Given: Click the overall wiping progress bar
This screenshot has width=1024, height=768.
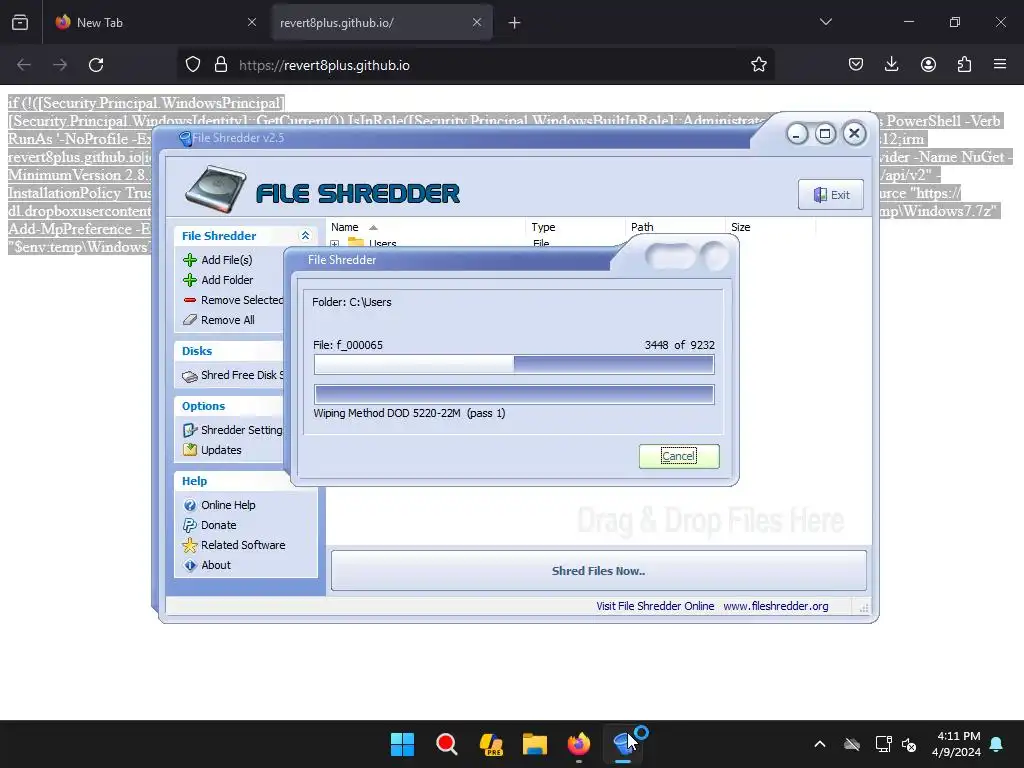Looking at the screenshot, I should [x=514, y=394].
